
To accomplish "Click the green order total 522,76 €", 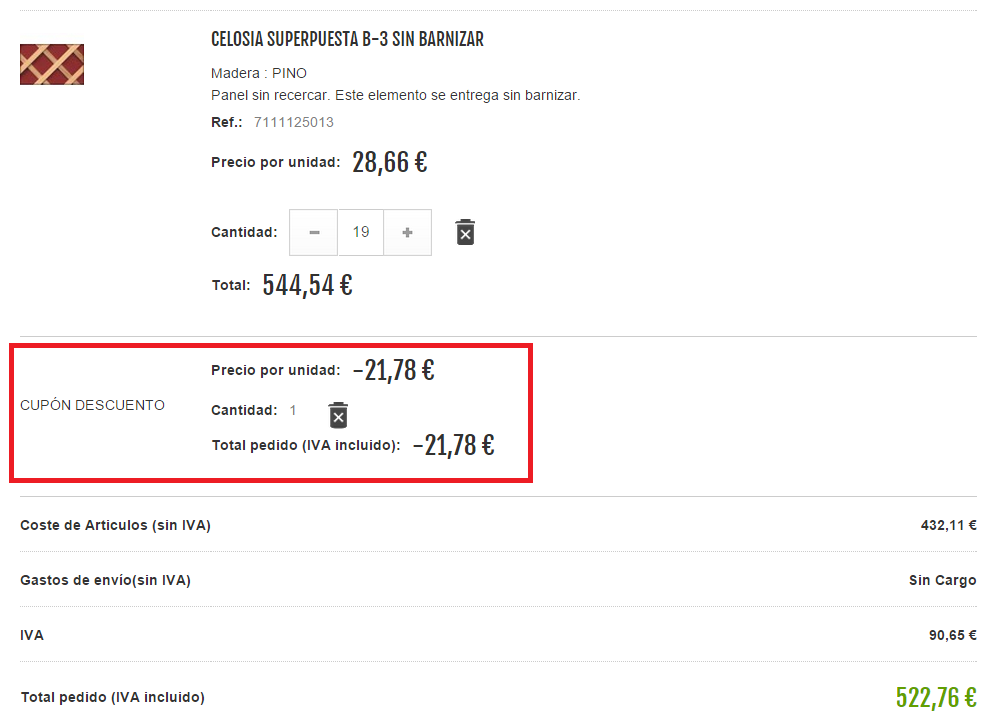I will pyautogui.click(x=936, y=697).
